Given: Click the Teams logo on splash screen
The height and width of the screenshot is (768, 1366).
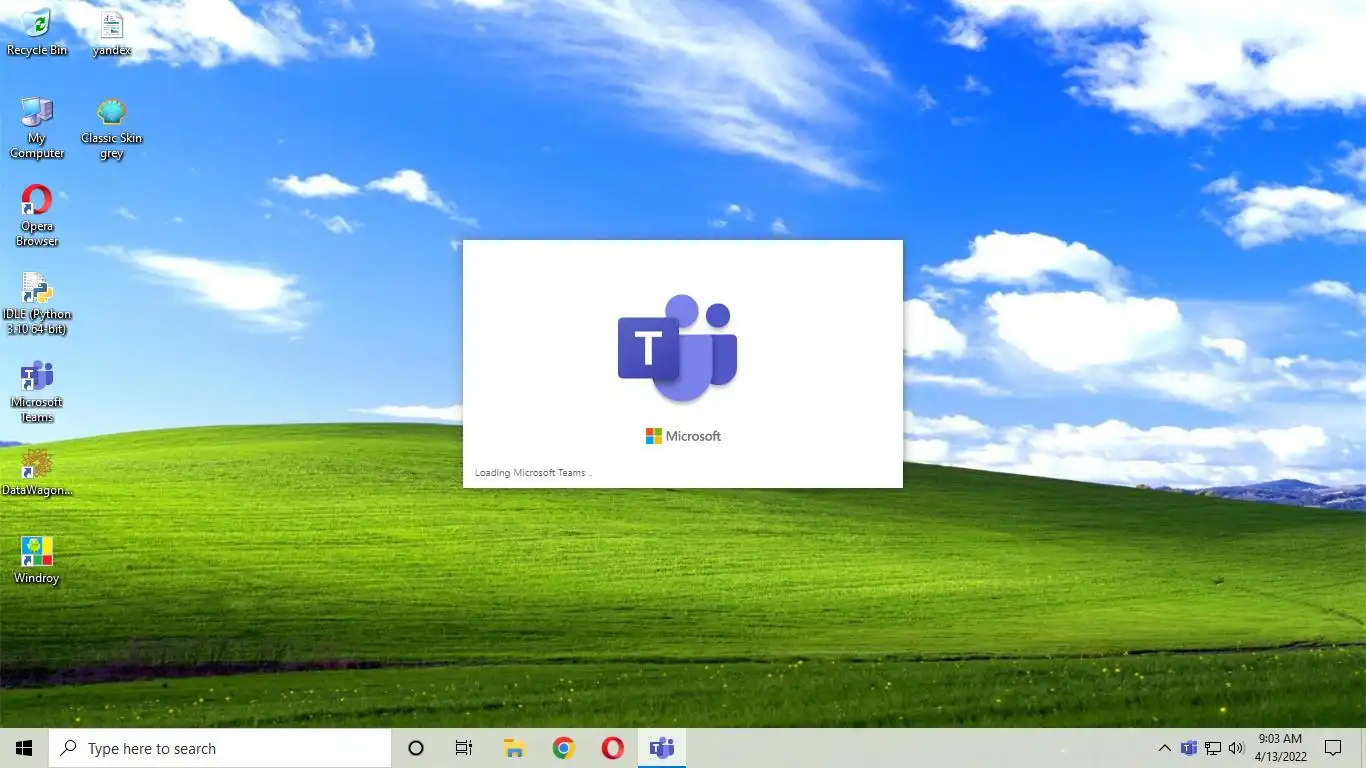Looking at the screenshot, I should [x=678, y=349].
